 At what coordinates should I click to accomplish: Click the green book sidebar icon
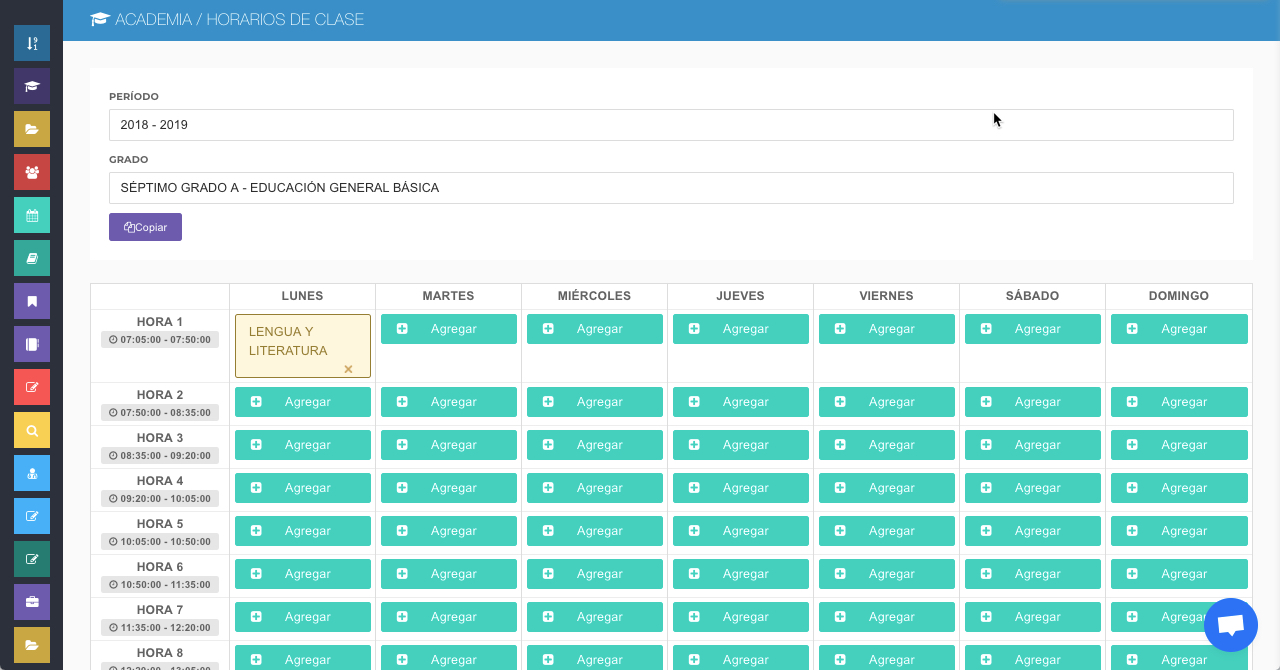32,258
